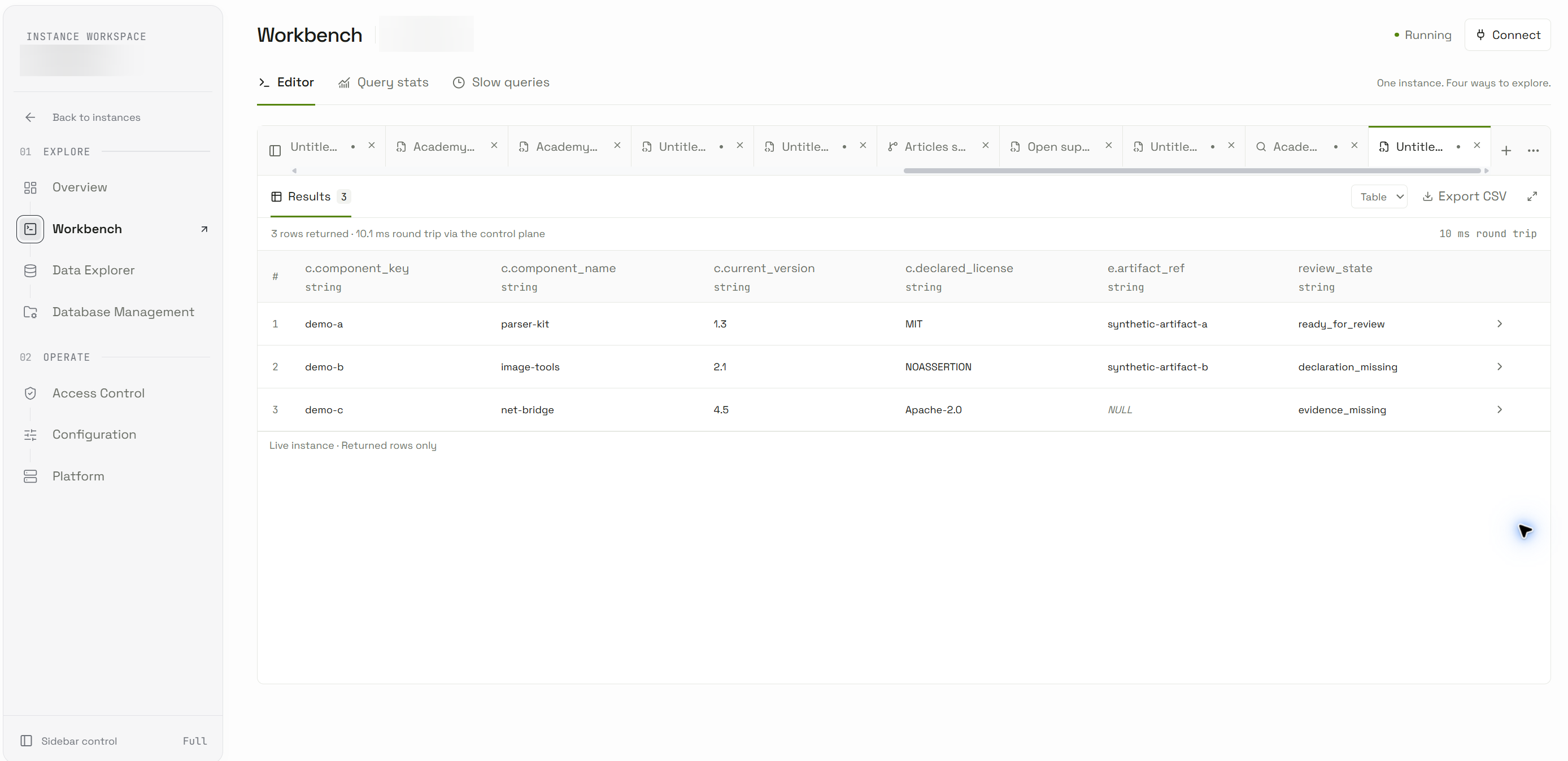This screenshot has height=761, width=1568.
Task: Click the review_state column header
Action: (1335, 268)
